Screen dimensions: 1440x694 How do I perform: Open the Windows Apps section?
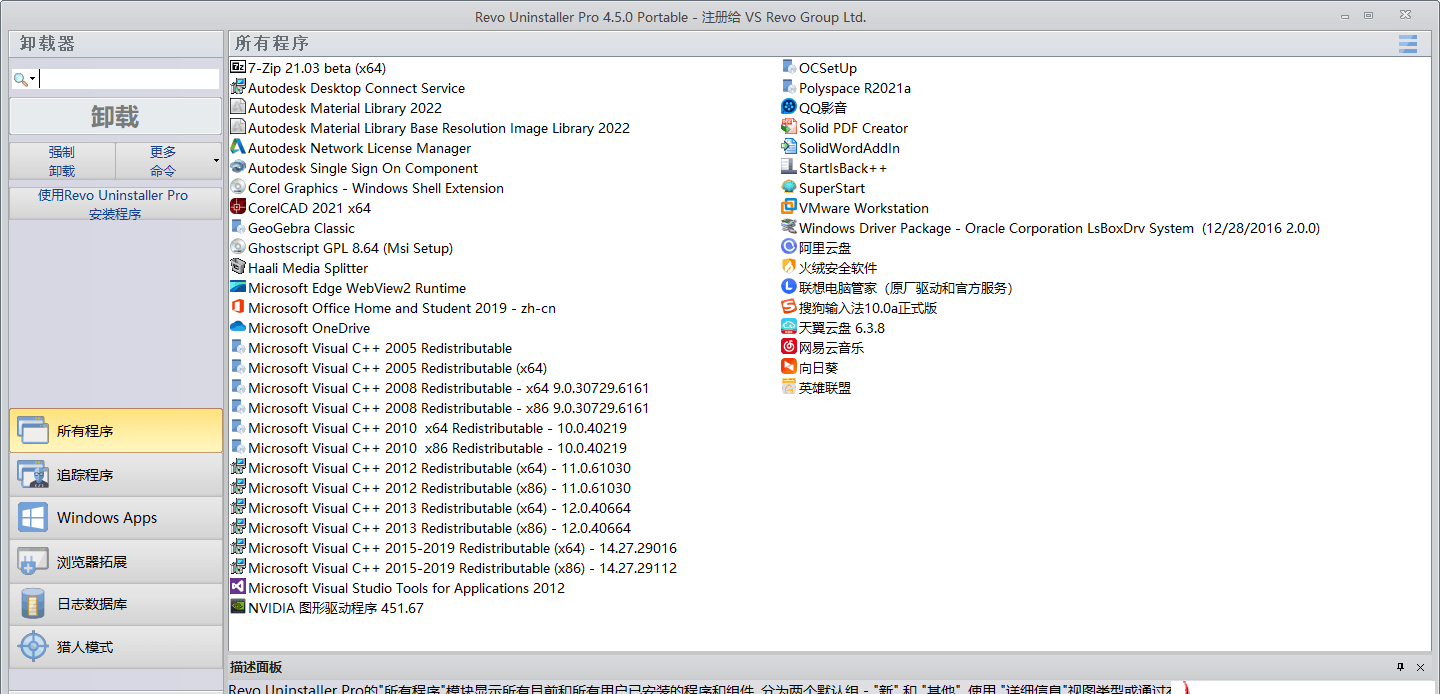click(x=116, y=518)
